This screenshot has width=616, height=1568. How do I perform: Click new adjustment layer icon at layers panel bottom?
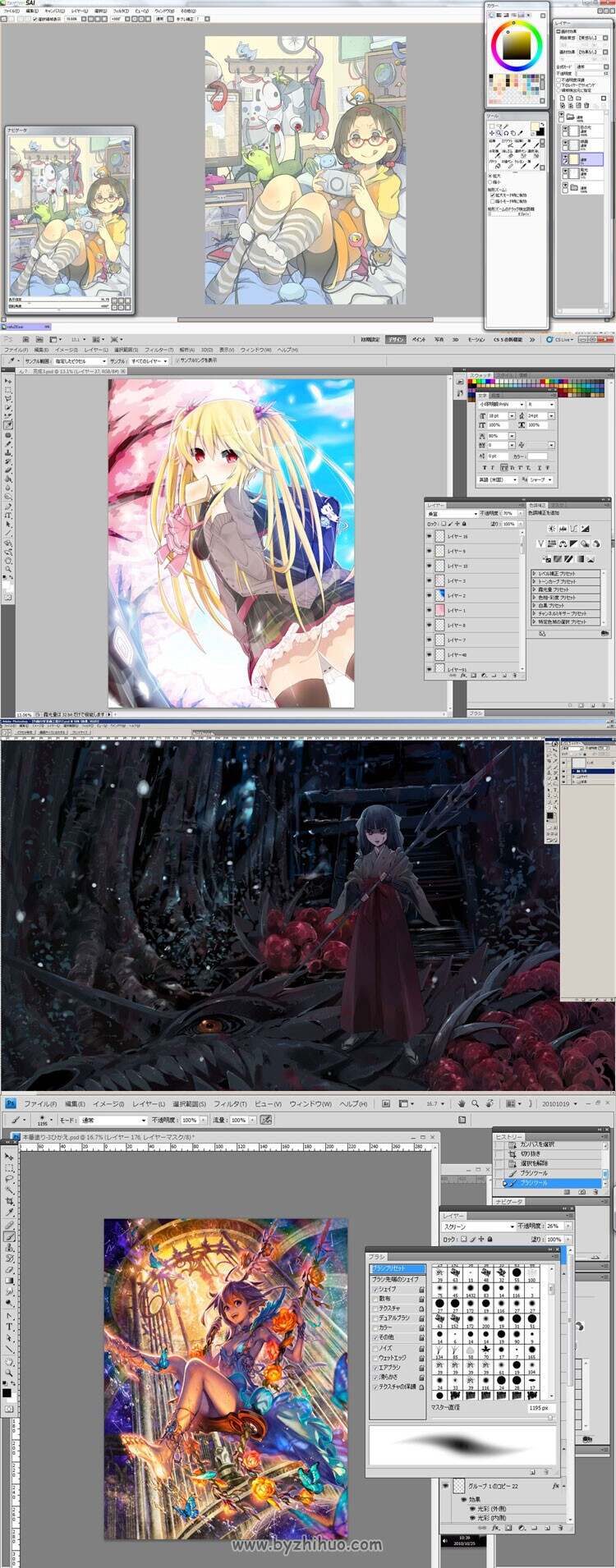(x=522, y=1528)
